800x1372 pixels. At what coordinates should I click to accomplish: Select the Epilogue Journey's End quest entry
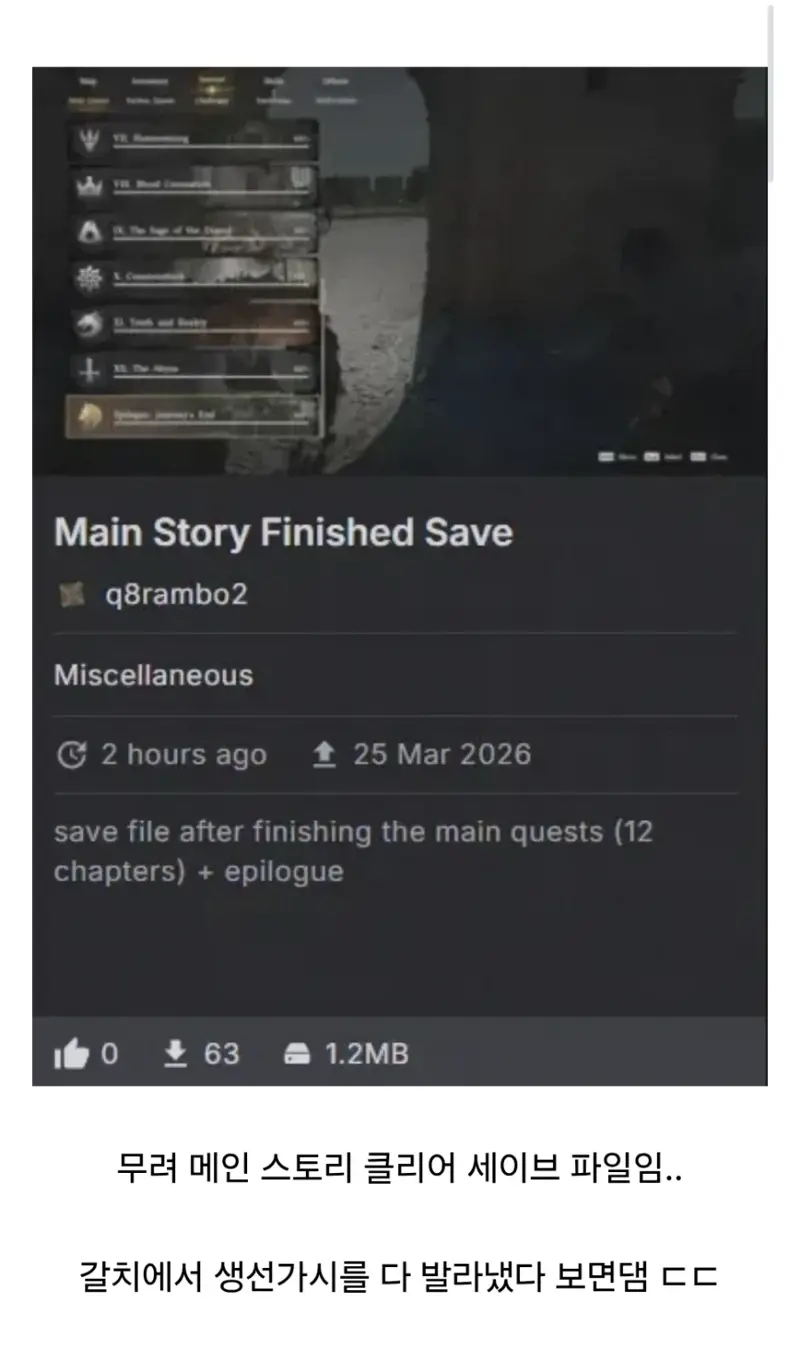pyautogui.click(x=193, y=416)
